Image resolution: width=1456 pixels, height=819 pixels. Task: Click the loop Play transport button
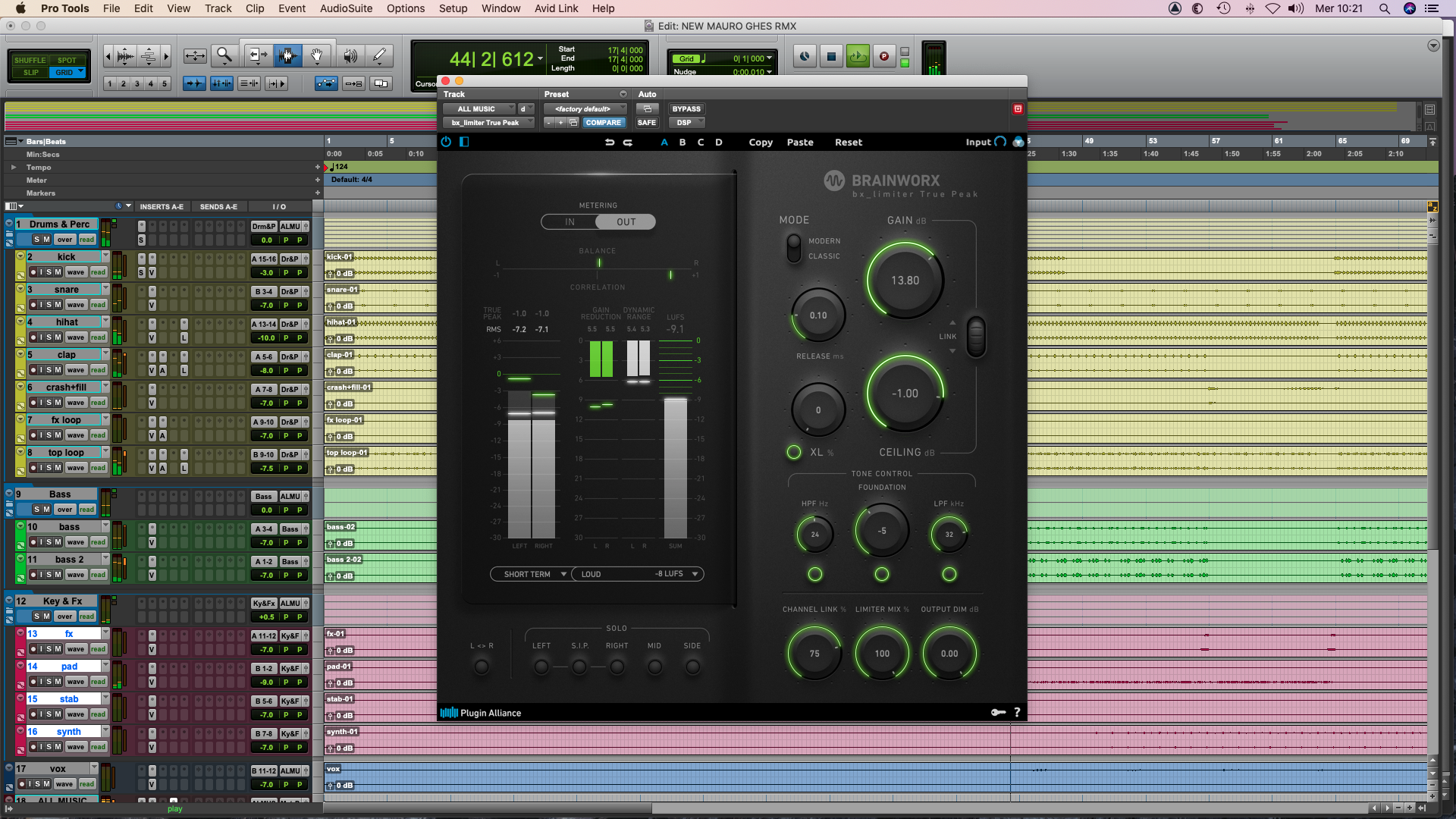click(x=858, y=56)
